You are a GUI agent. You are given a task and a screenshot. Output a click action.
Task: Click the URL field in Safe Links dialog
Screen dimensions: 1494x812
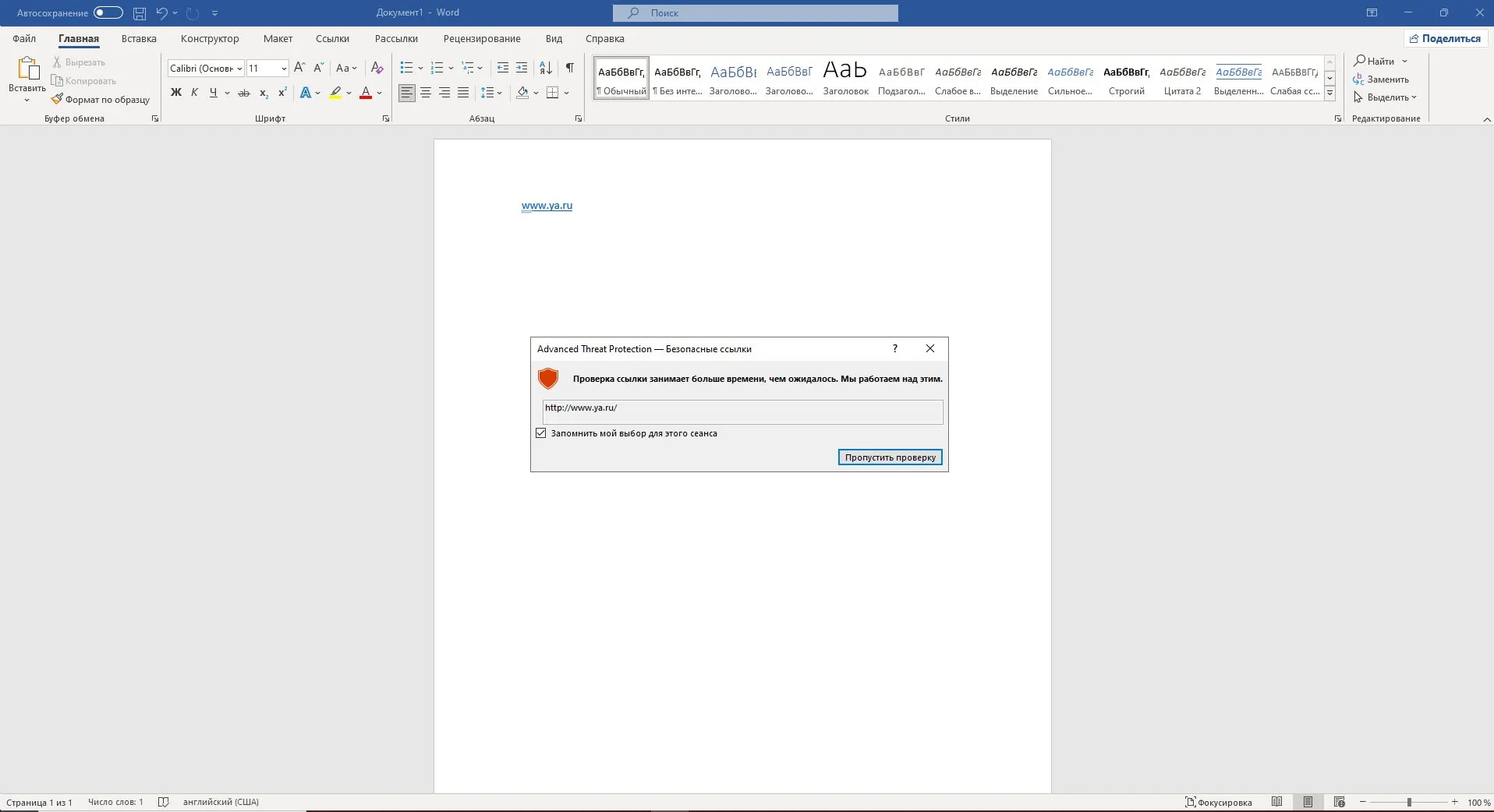(742, 411)
